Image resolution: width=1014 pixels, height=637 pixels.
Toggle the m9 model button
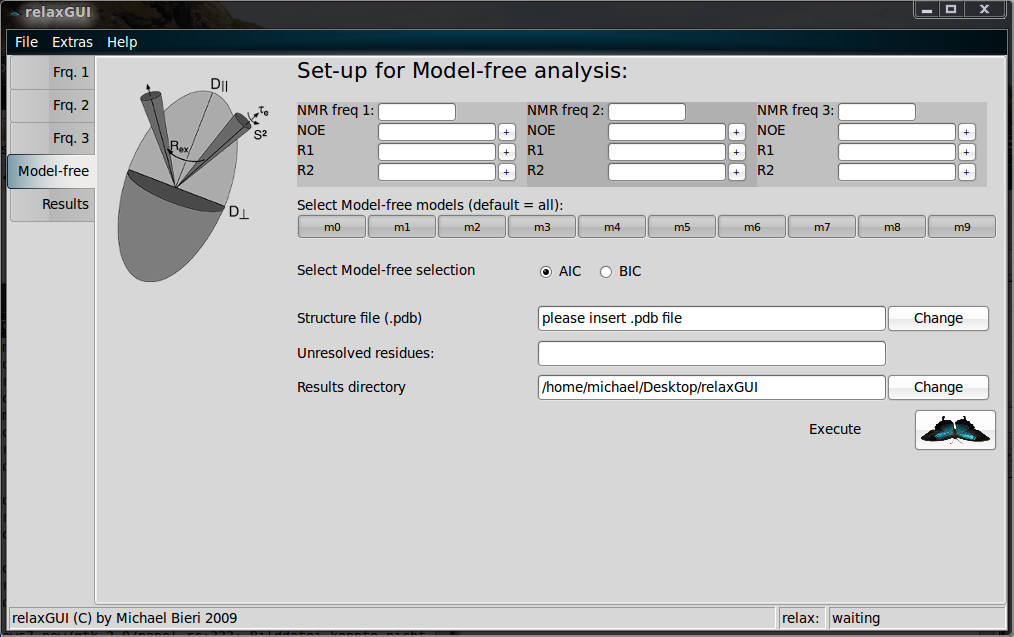[961, 227]
